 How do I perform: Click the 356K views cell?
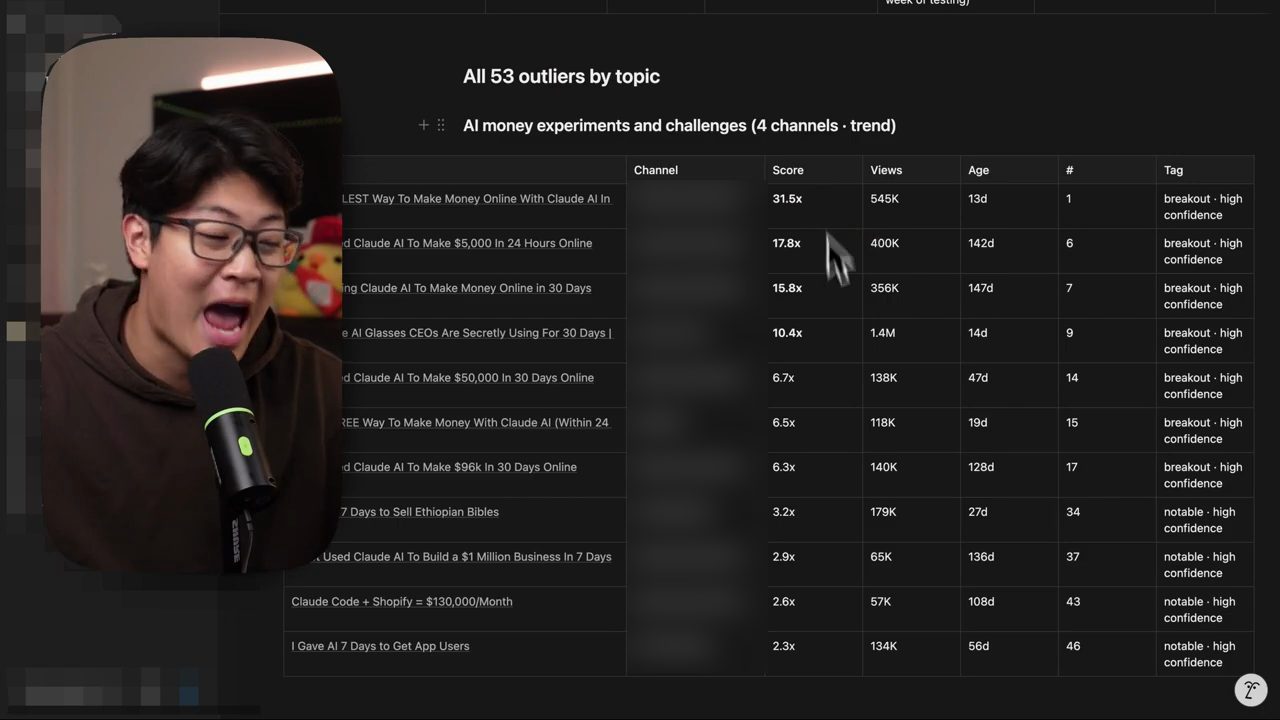point(911,297)
